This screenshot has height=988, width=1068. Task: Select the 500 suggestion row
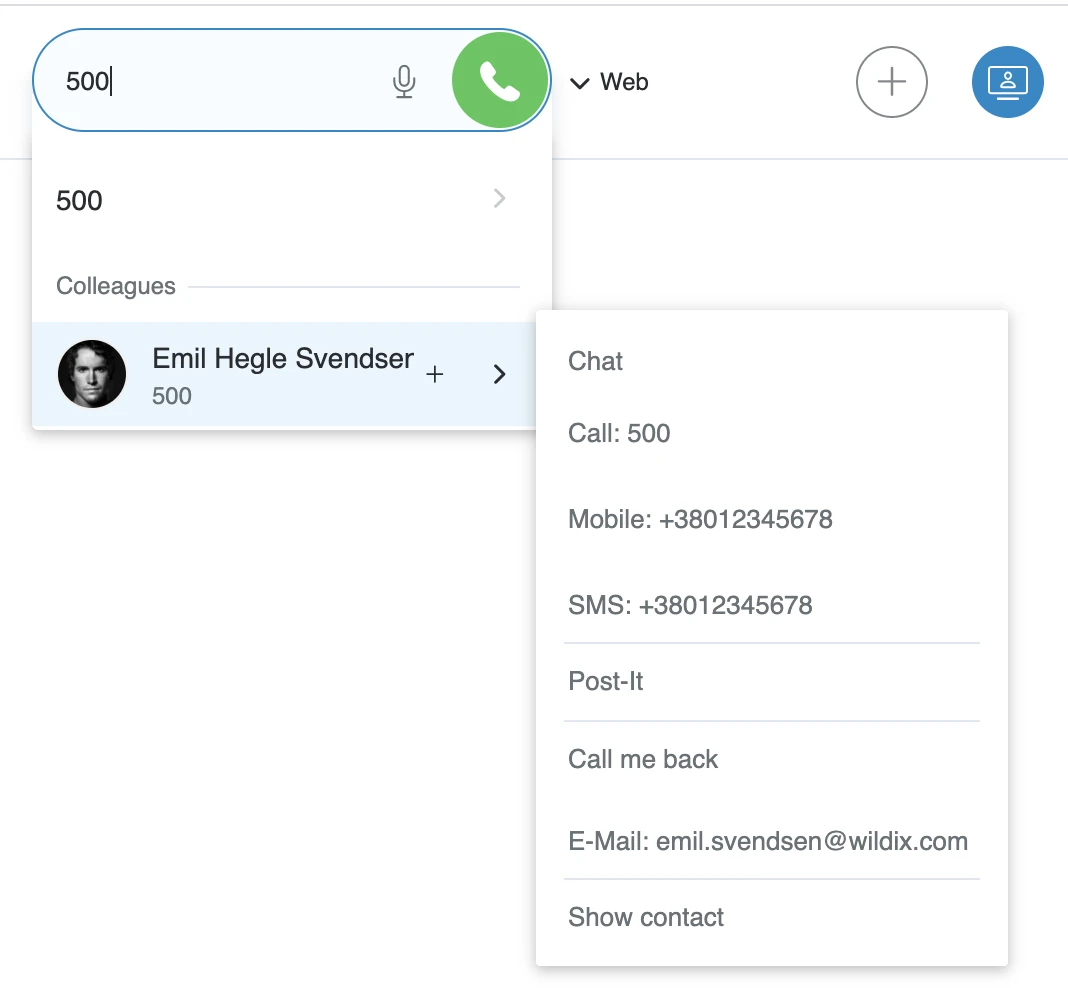coord(250,200)
